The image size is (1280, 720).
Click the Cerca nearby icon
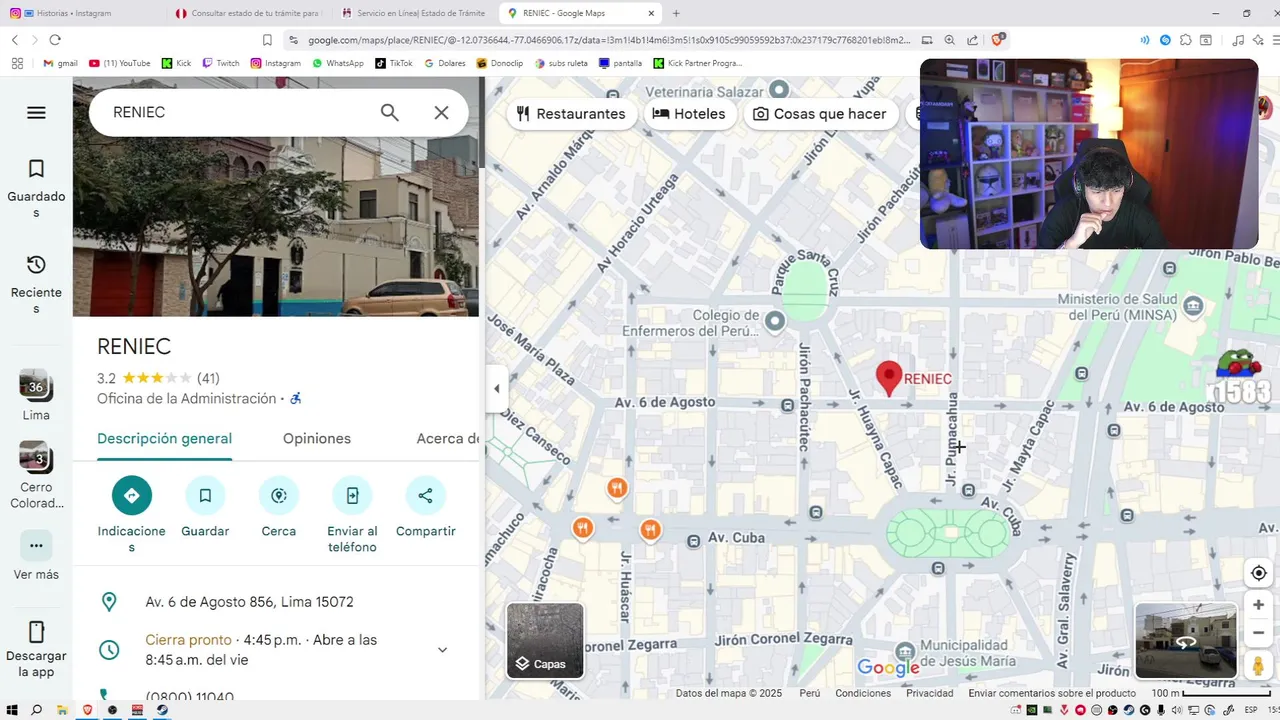(279, 496)
